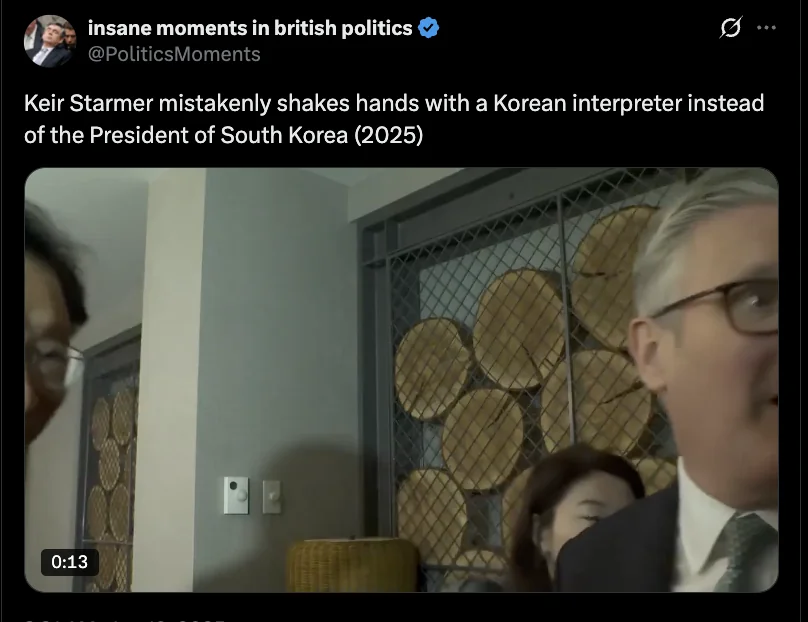Viewport: 808px width, 622px height.
Task: Click the blue verified checkmark badge
Action: coord(428,28)
